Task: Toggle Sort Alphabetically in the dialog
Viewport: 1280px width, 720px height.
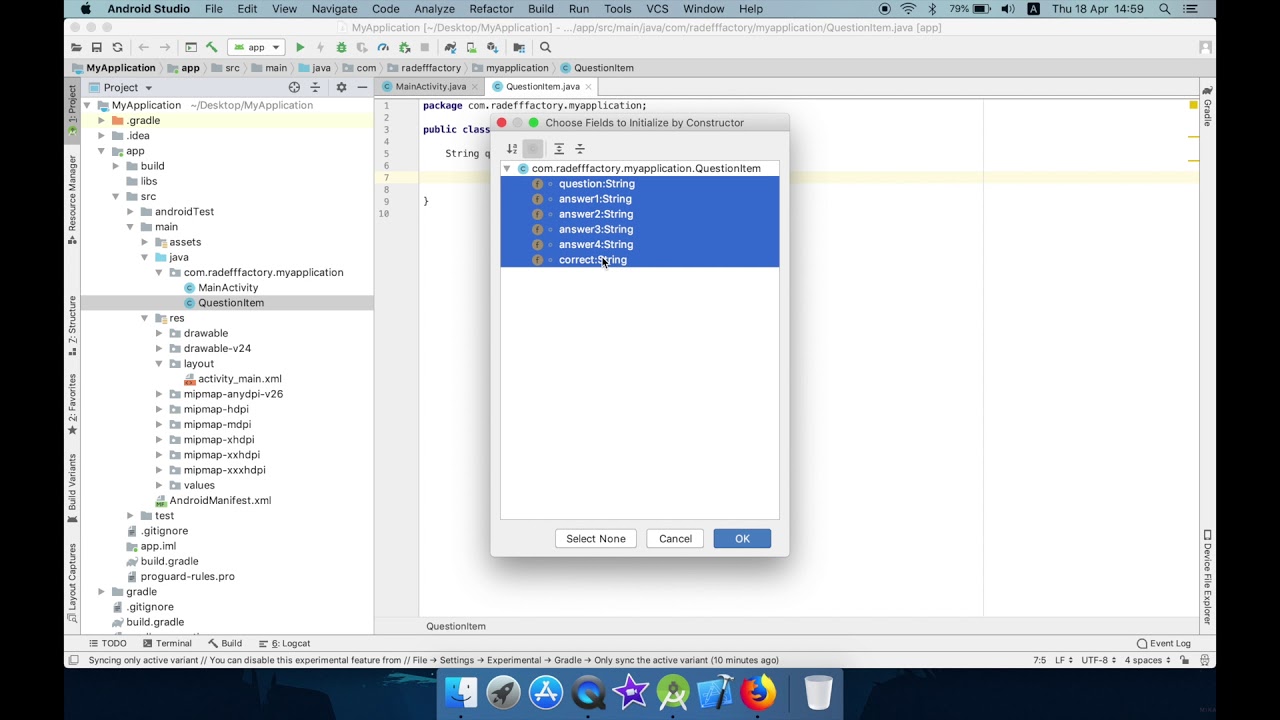Action: (512, 149)
